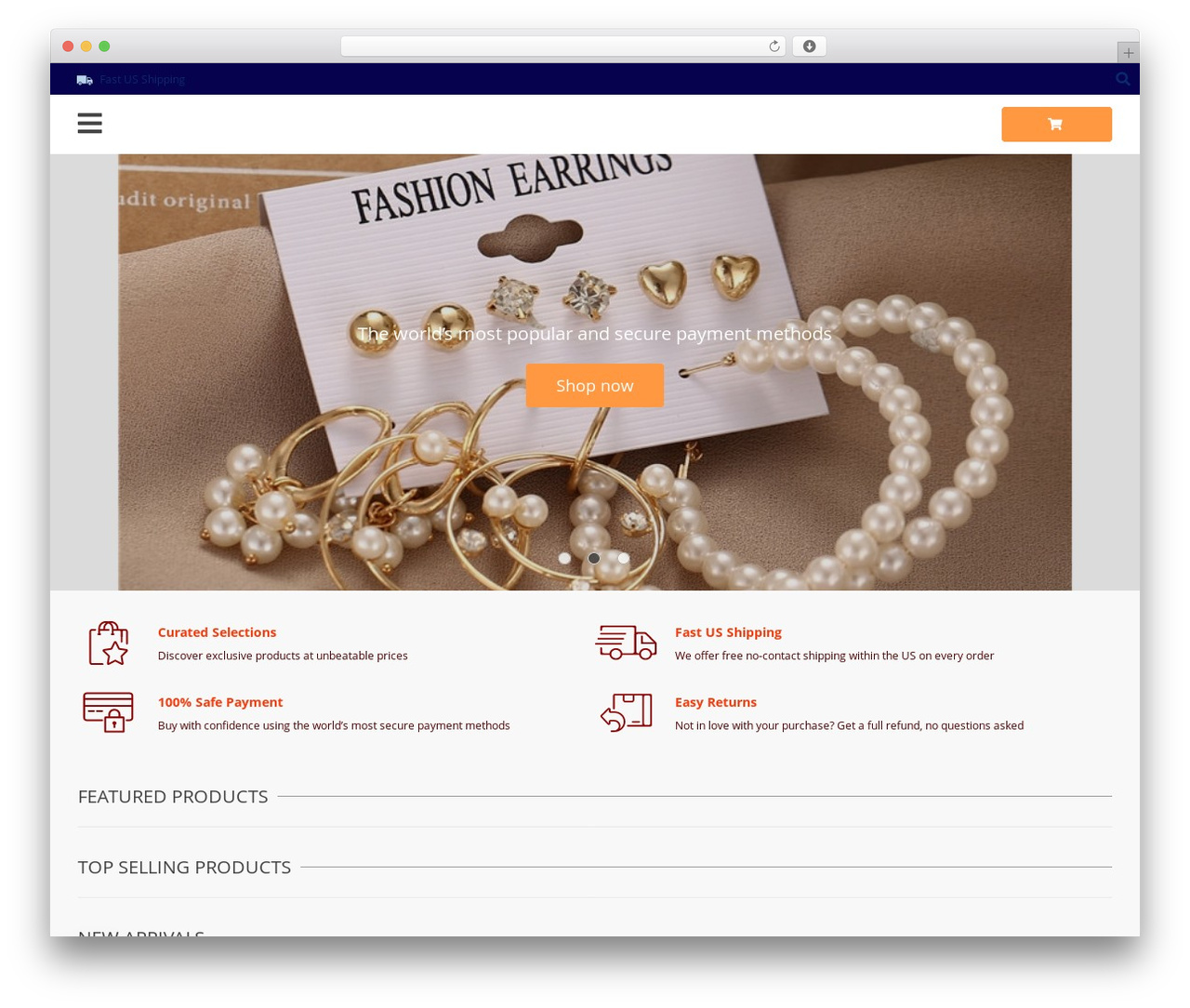Select the second carousel slide dot
The image size is (1190, 1008).
[x=594, y=558]
